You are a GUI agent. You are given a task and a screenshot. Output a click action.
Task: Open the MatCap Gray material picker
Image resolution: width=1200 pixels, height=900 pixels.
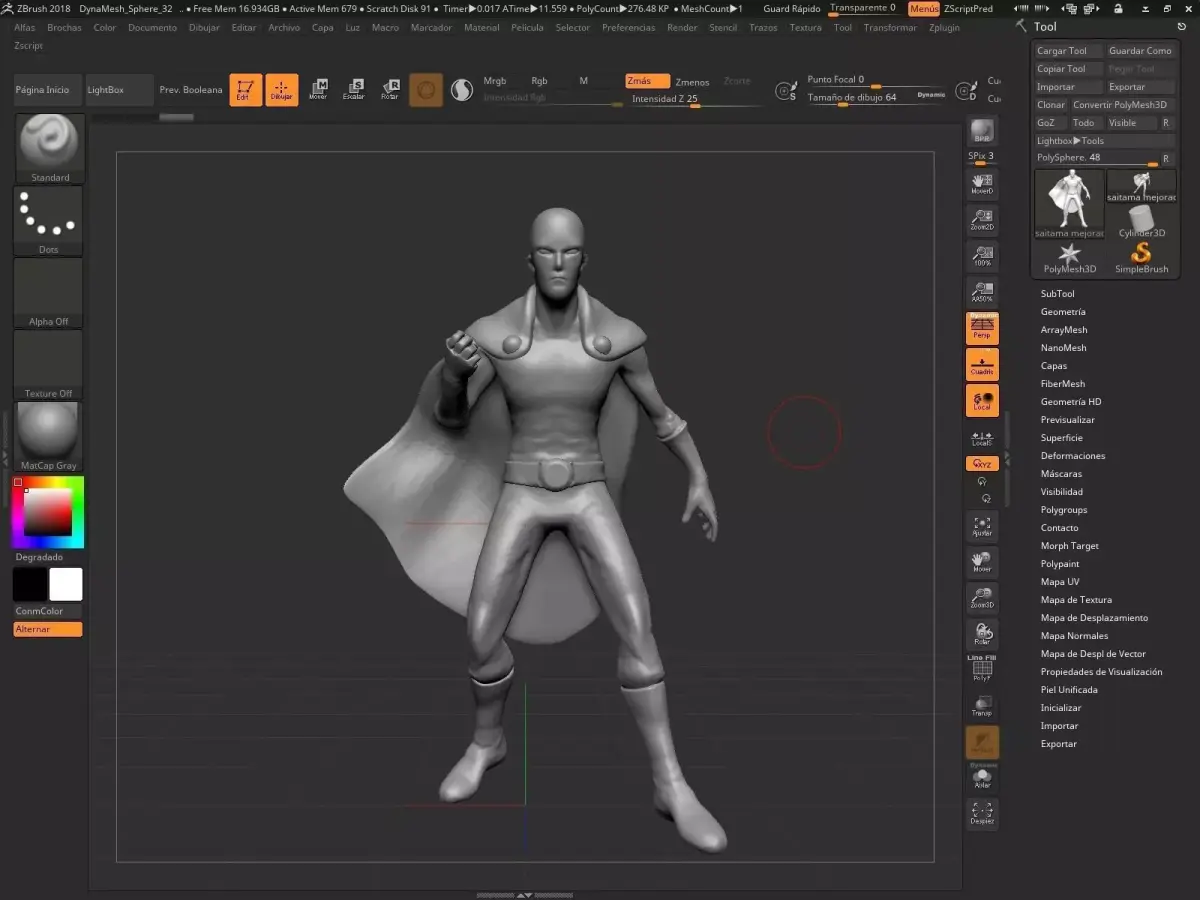click(49, 436)
